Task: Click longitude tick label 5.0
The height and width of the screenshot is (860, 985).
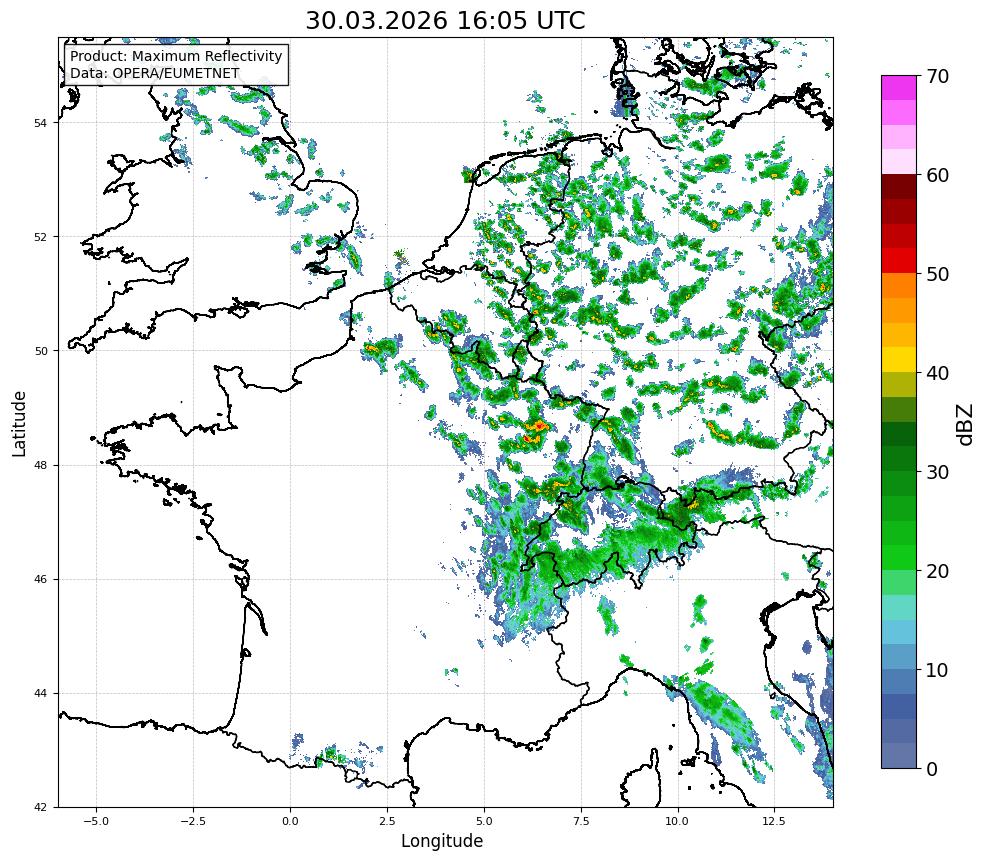Action: pyautogui.click(x=484, y=821)
